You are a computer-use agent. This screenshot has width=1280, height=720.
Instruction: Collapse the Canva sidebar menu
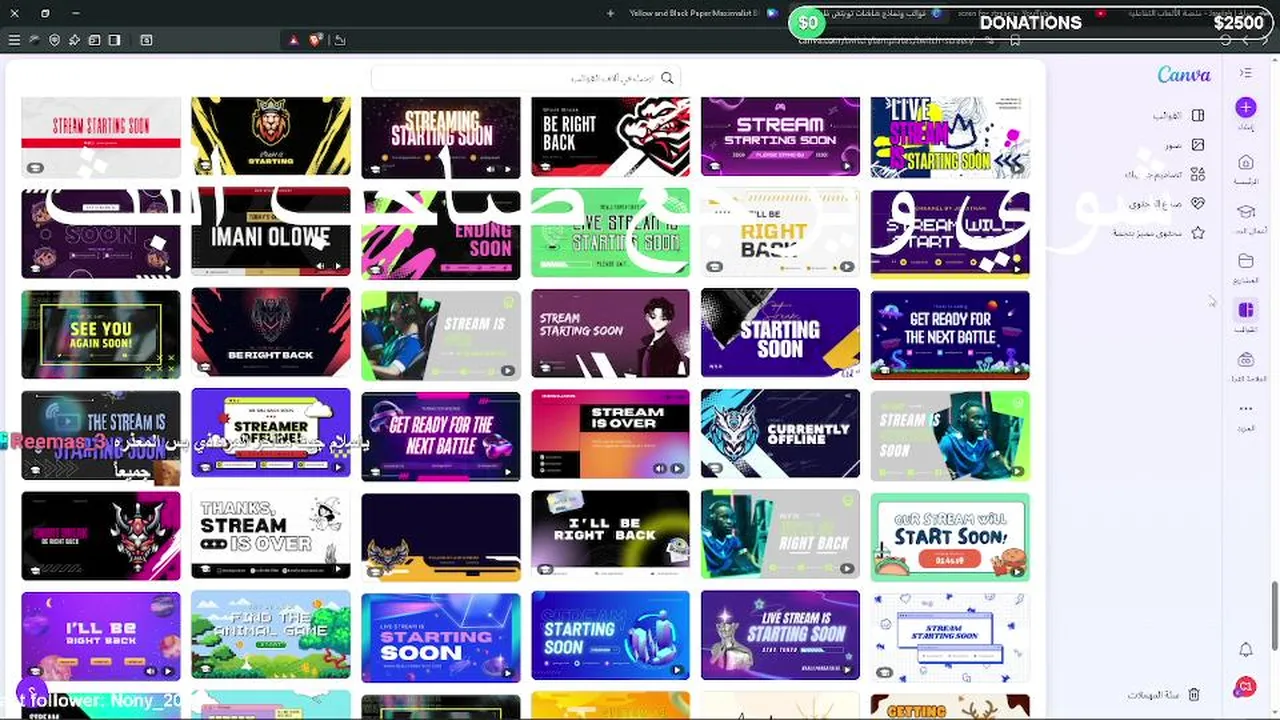[x=1245, y=73]
